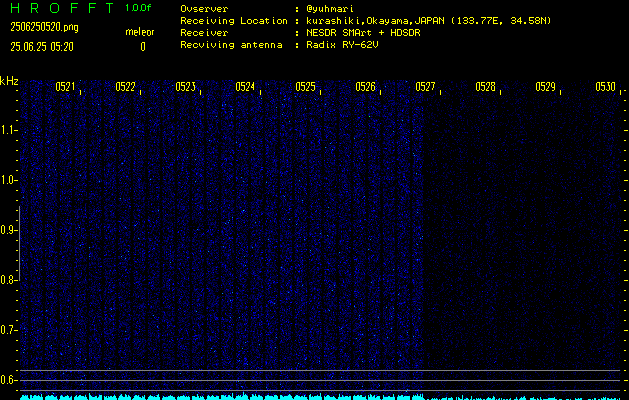This screenshot has width=629, height=400.
Task: Click the 1.0 kHz axis label
Action: coord(8,180)
